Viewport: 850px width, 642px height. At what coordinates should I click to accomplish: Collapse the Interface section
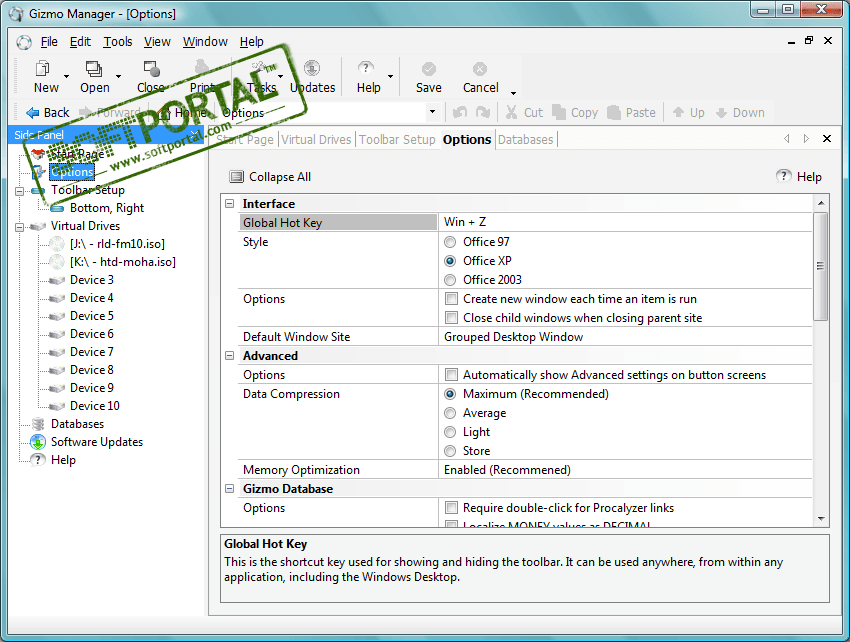229,203
